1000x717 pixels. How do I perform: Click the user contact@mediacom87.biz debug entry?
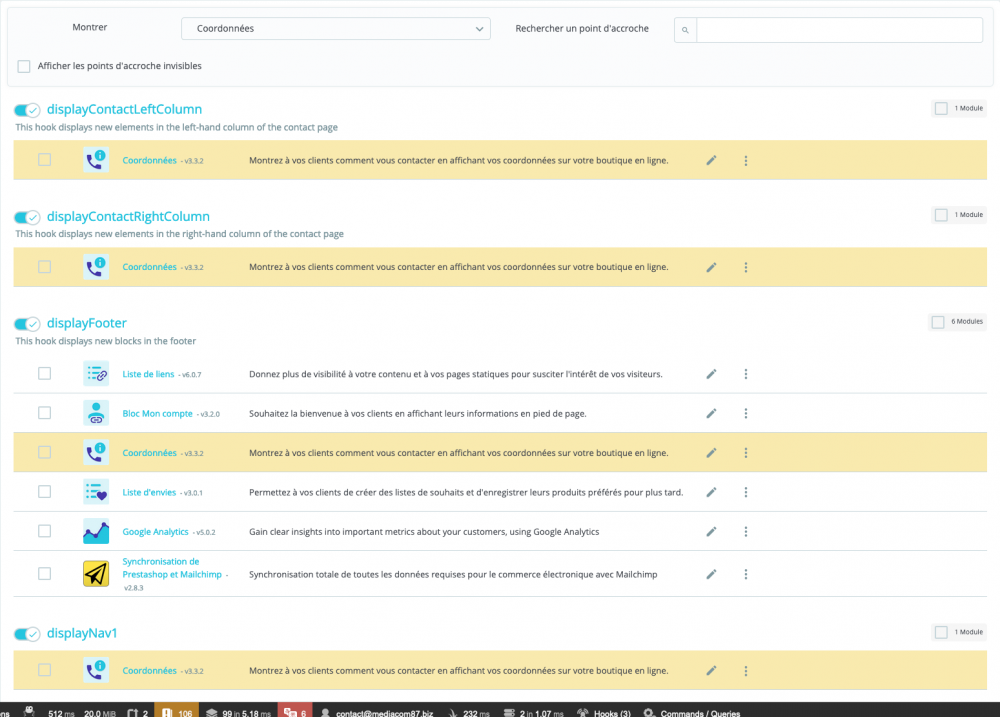click(377, 713)
